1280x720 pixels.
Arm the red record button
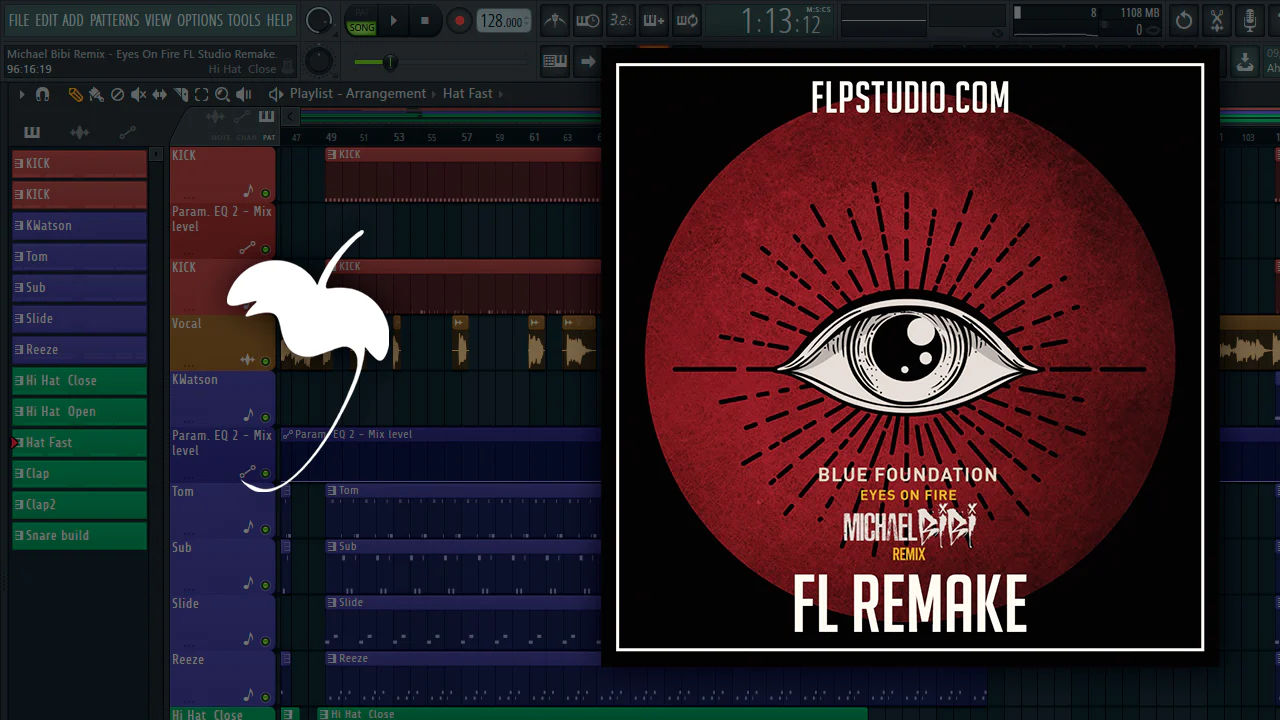459,20
